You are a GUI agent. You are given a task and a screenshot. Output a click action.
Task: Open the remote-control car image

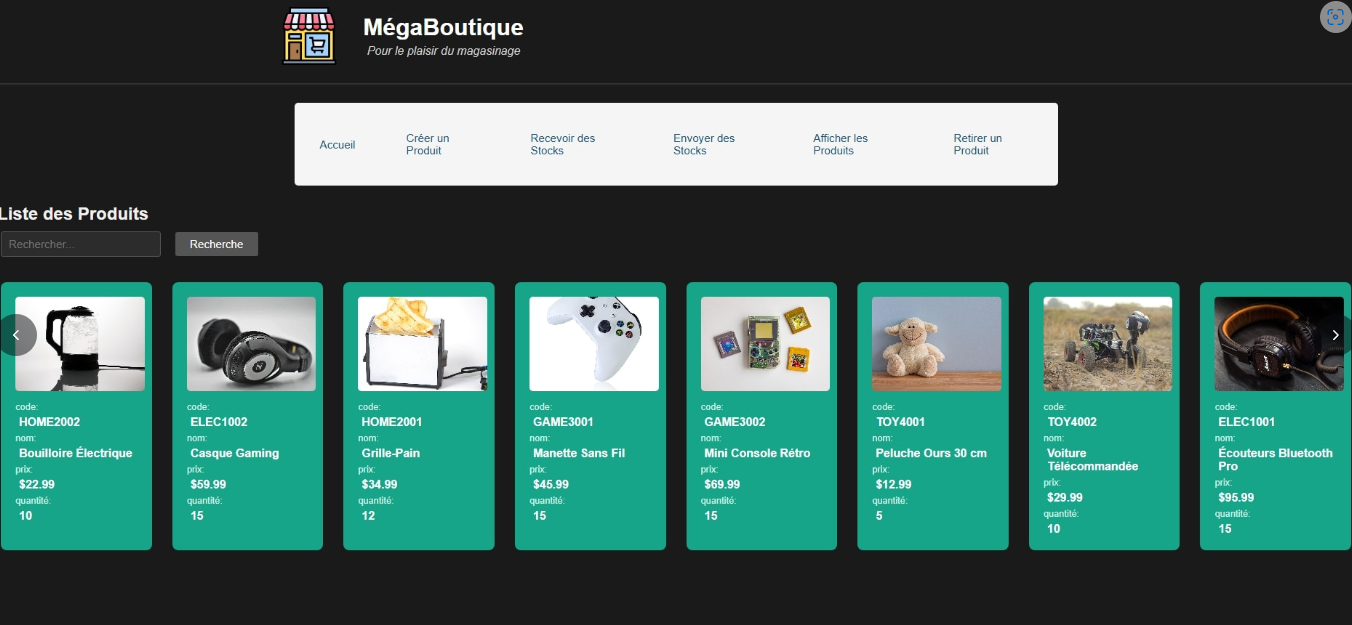(1108, 344)
